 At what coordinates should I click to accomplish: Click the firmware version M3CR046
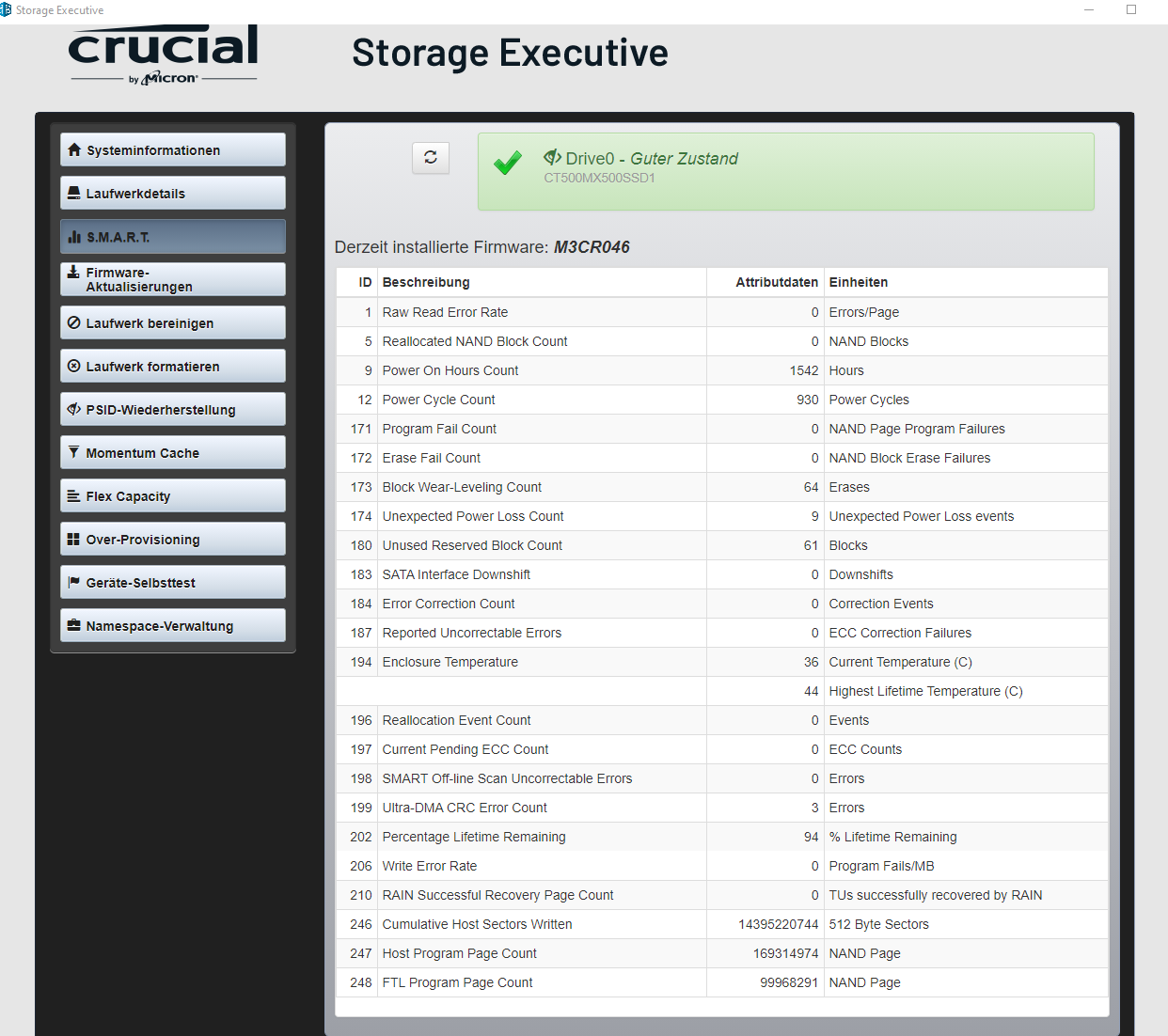pos(592,247)
